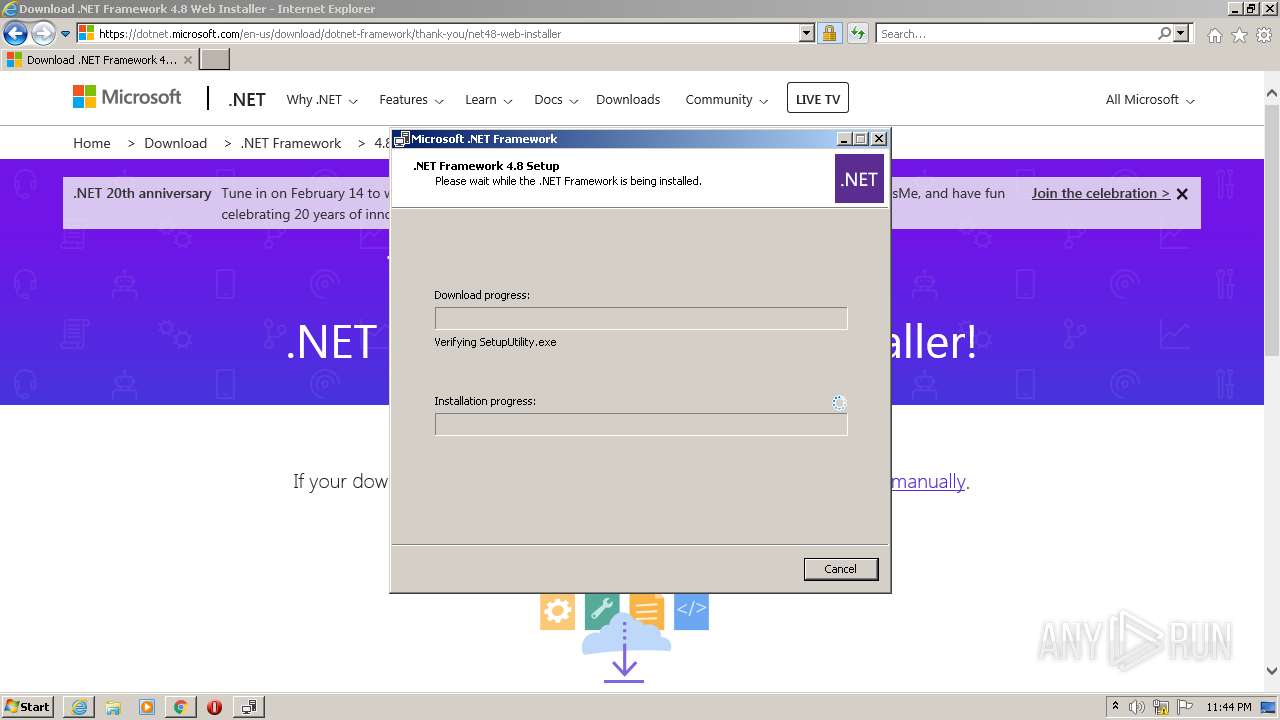Screen dimensions: 1280x720
Task: Click the Download progress bar
Action: (x=641, y=318)
